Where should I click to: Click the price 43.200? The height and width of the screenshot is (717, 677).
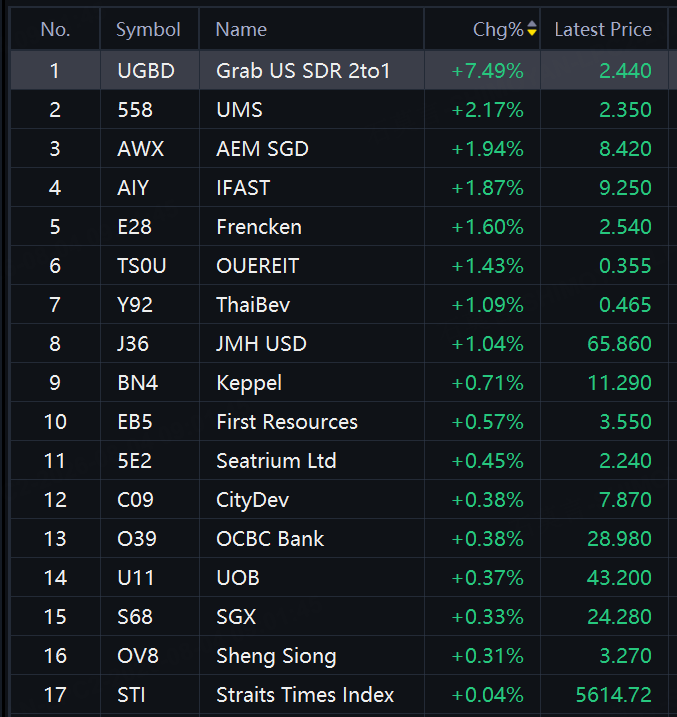pyautogui.click(x=619, y=578)
